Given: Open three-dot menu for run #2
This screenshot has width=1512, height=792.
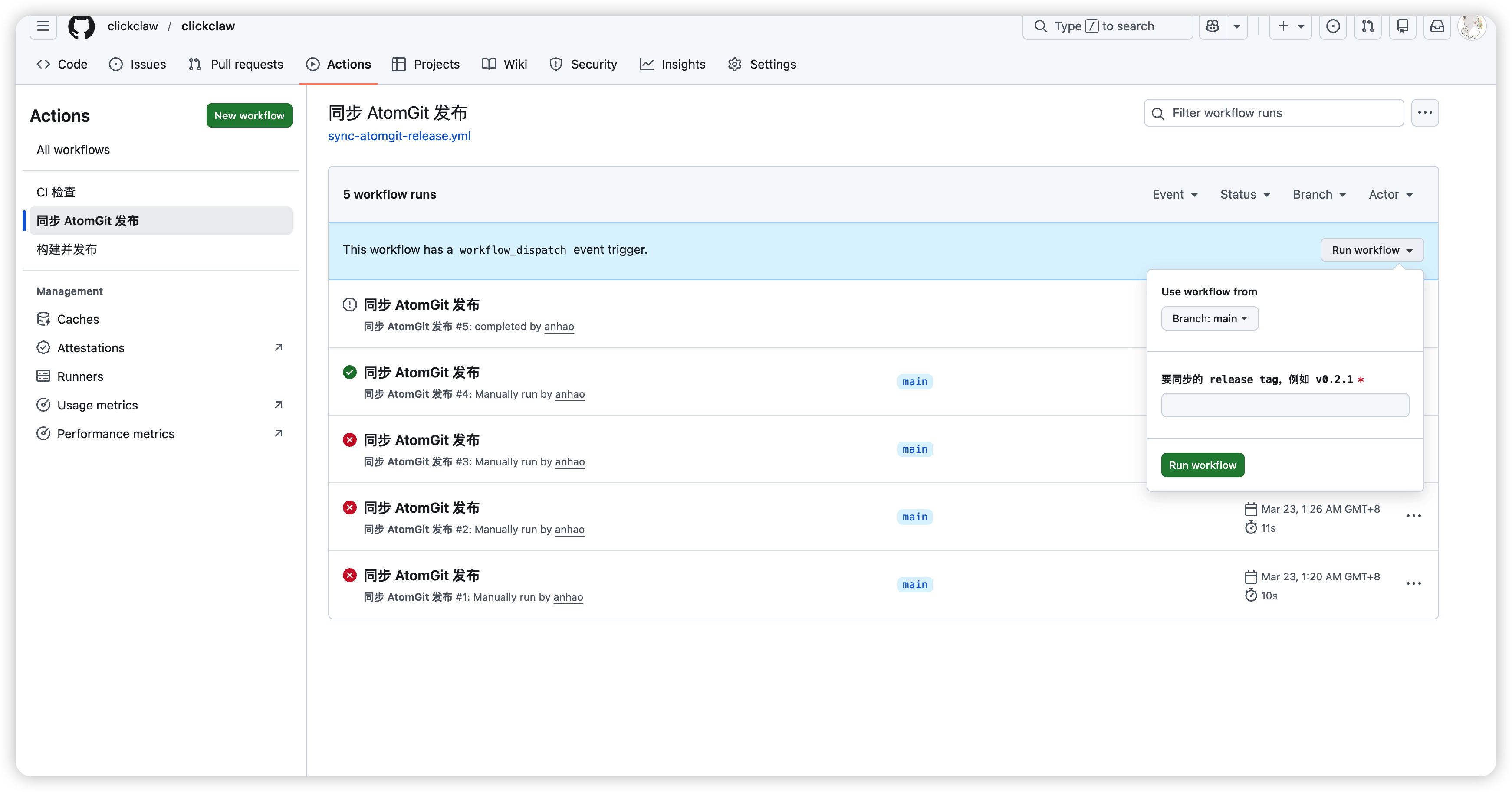Looking at the screenshot, I should pyautogui.click(x=1413, y=516).
